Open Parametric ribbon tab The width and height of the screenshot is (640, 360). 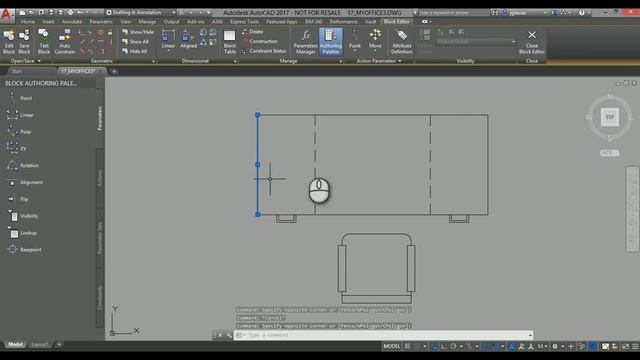101,22
